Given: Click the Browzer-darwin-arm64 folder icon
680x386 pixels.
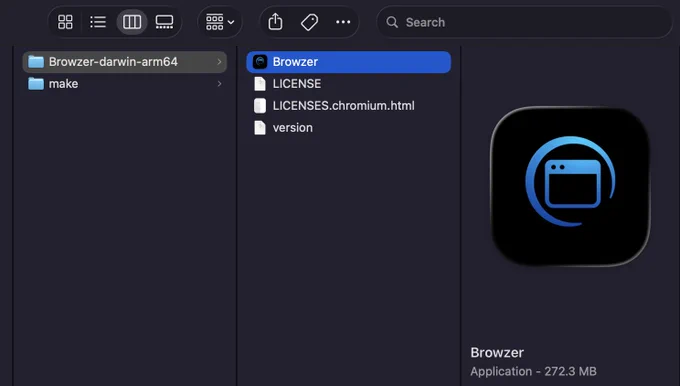Looking at the screenshot, I should click(x=36, y=62).
